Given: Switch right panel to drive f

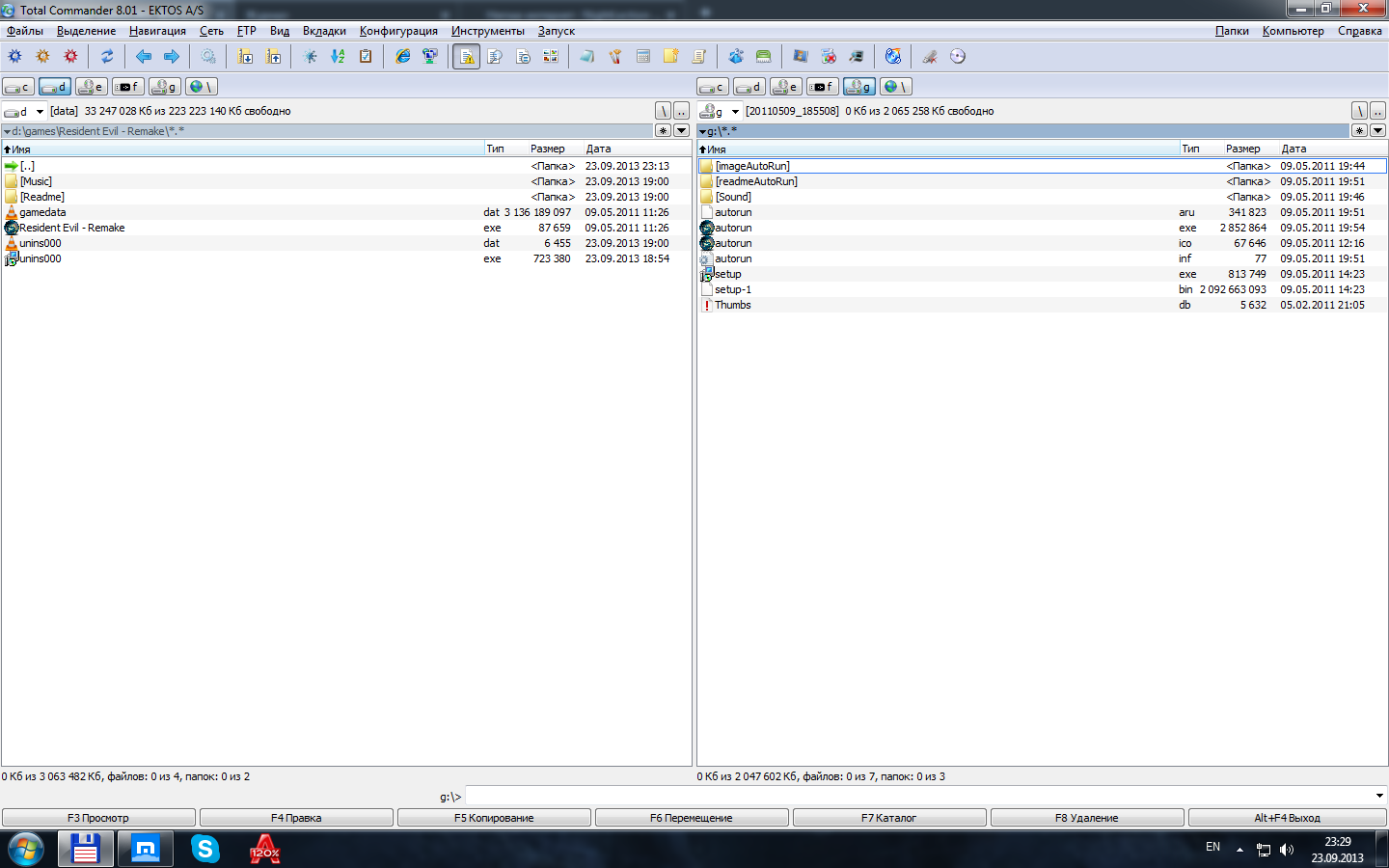Looking at the screenshot, I should [823, 87].
